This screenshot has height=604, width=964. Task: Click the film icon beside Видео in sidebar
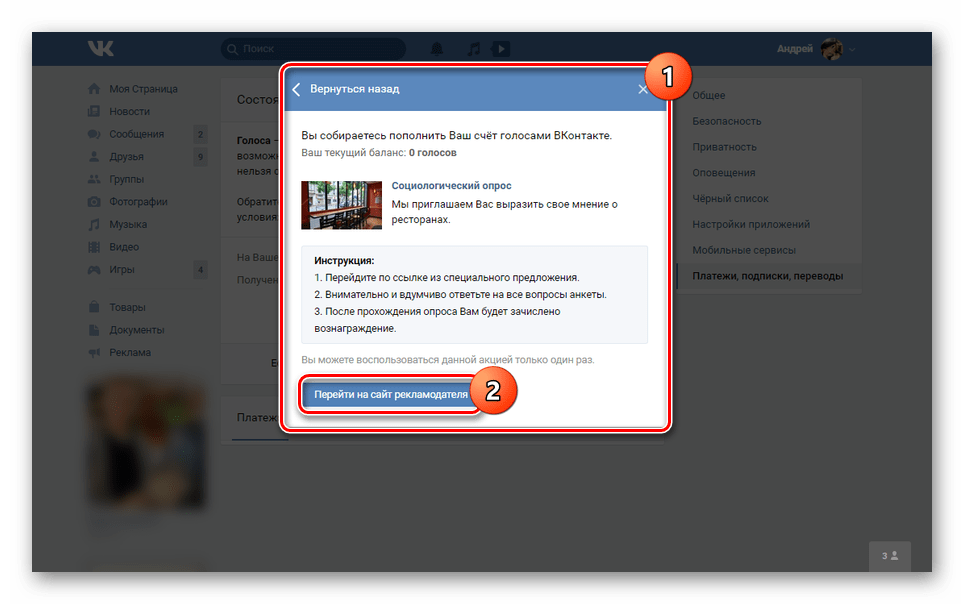(x=94, y=247)
